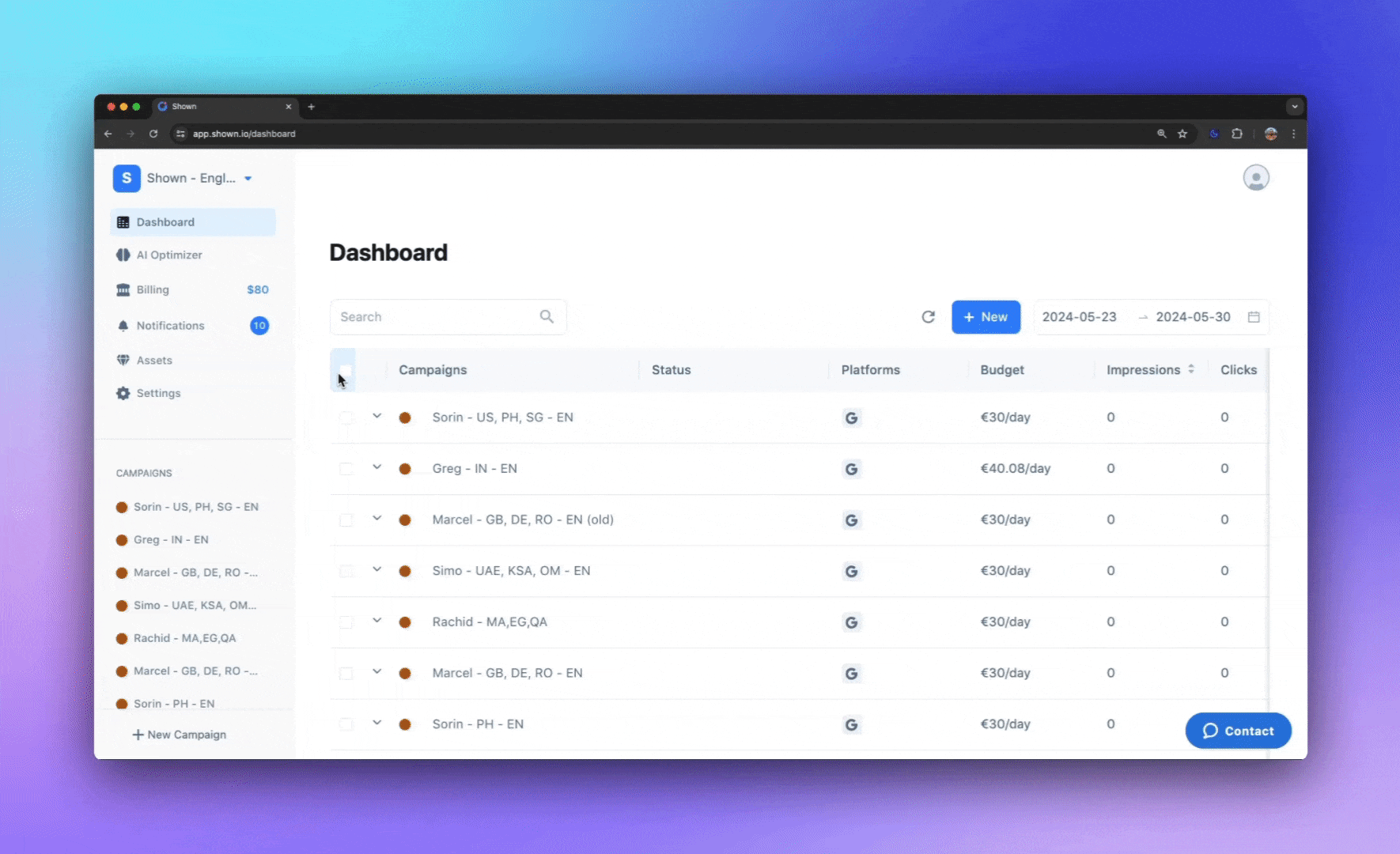Reload the browser page
The width and height of the screenshot is (1400, 854).
click(153, 134)
